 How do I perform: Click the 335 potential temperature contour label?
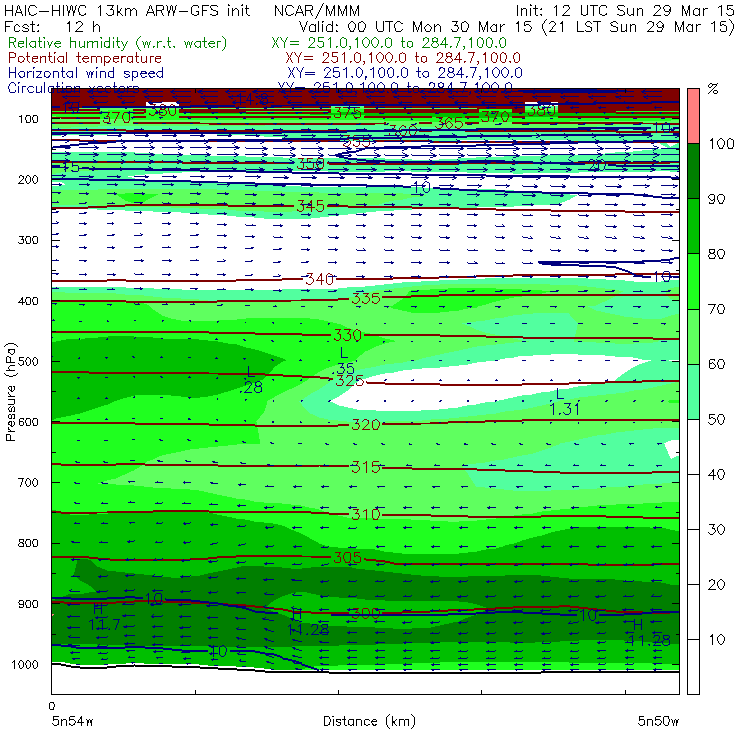(x=366, y=298)
